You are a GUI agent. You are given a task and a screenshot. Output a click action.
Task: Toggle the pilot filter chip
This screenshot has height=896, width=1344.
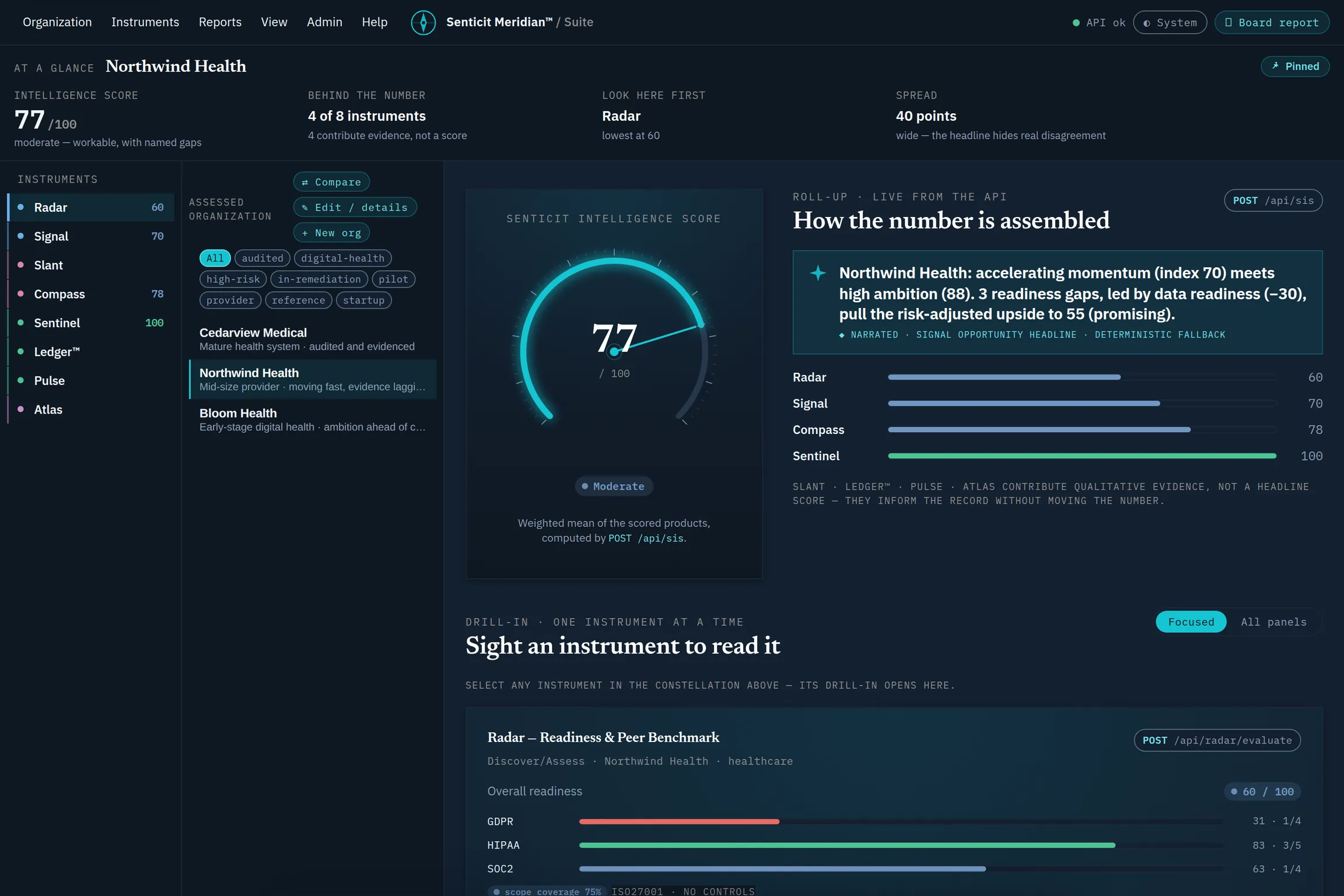[393, 279]
